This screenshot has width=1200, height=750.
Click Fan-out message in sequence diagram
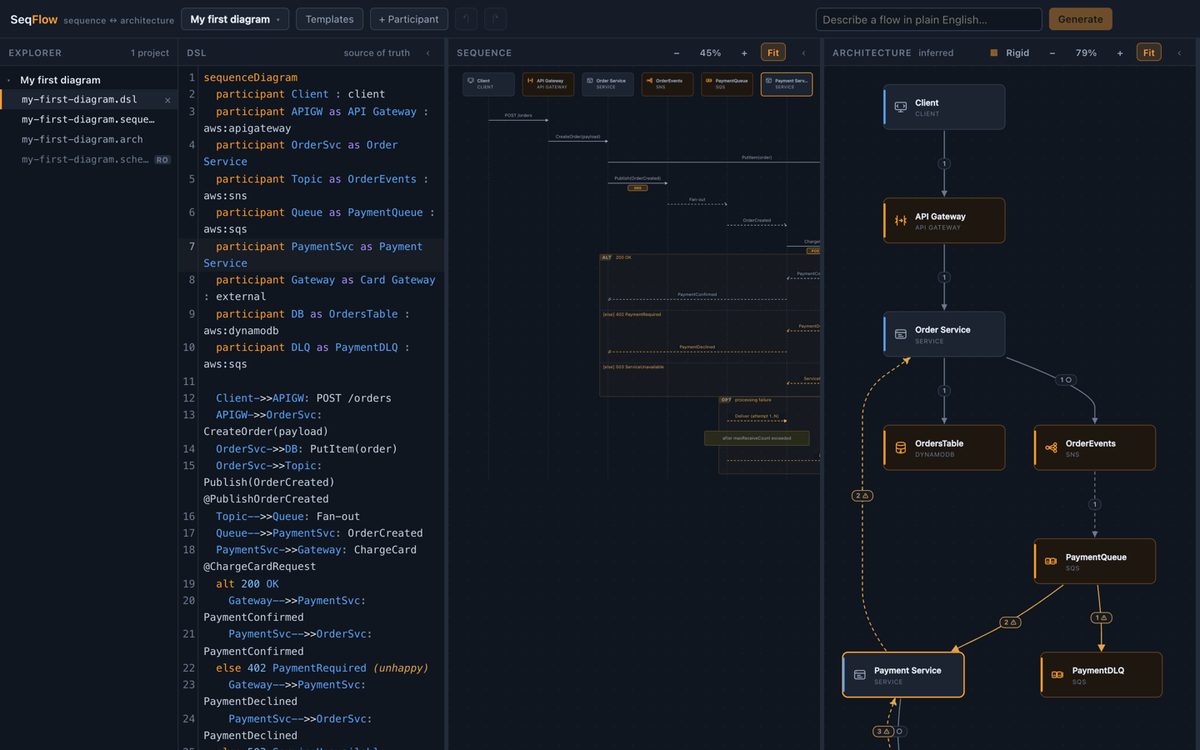click(x=697, y=199)
